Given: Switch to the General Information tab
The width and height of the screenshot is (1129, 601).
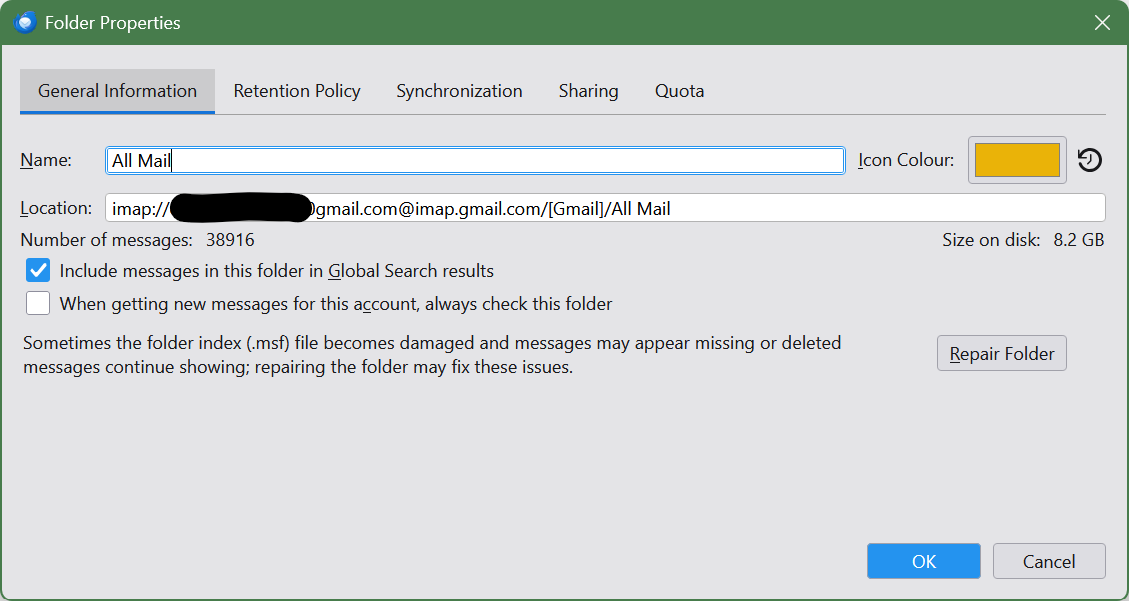Looking at the screenshot, I should tap(117, 91).
